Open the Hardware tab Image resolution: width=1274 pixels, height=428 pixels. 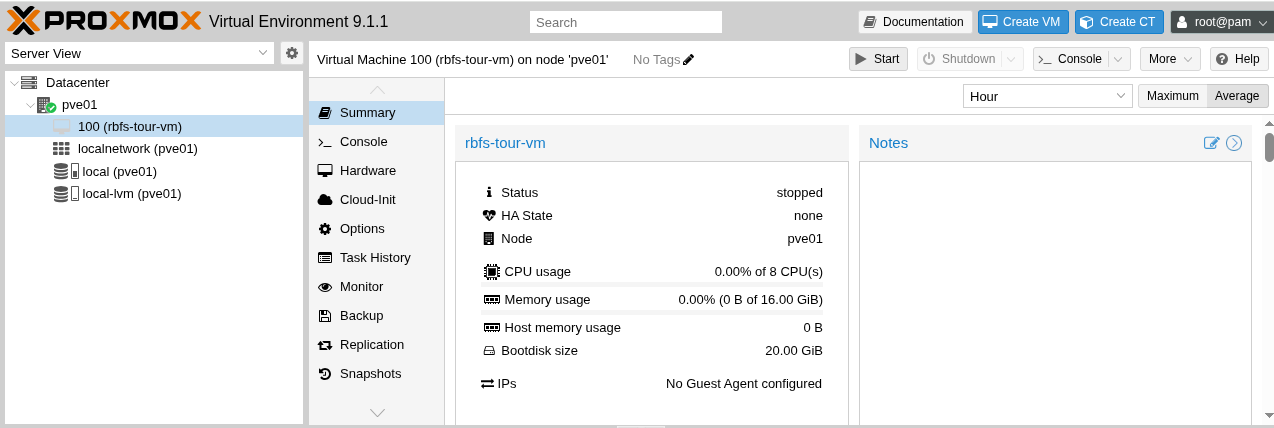click(x=376, y=171)
